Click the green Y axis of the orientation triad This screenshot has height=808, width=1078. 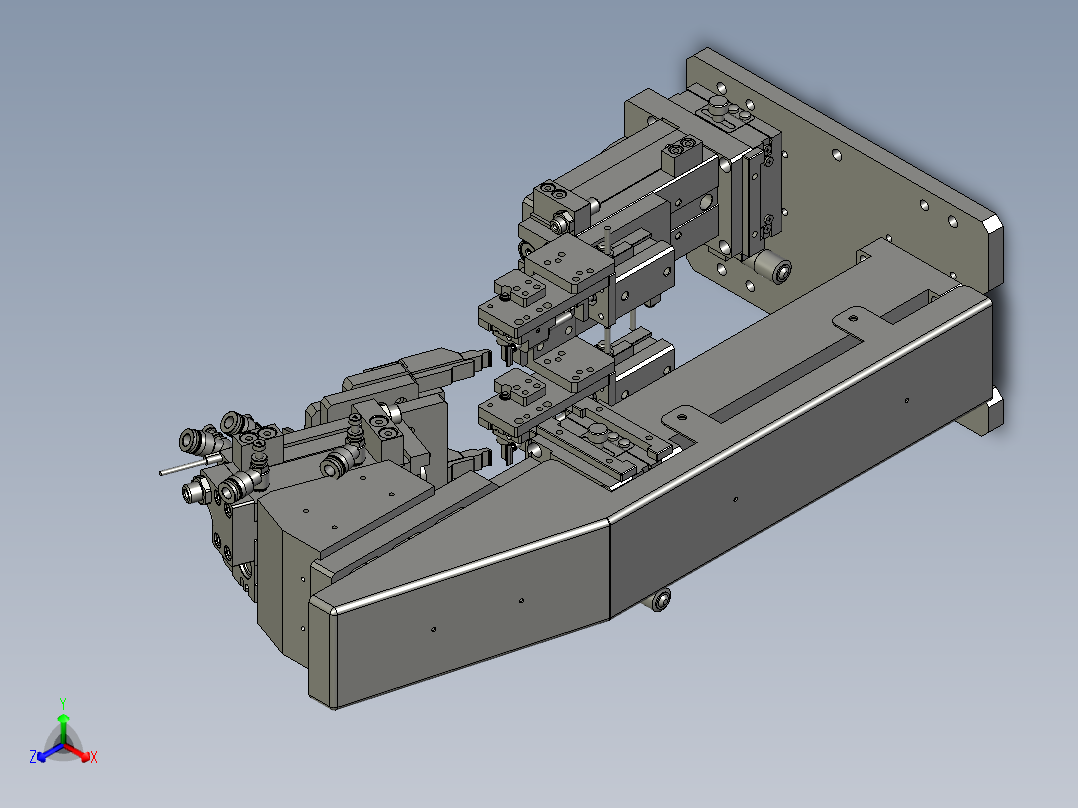click(x=63, y=729)
